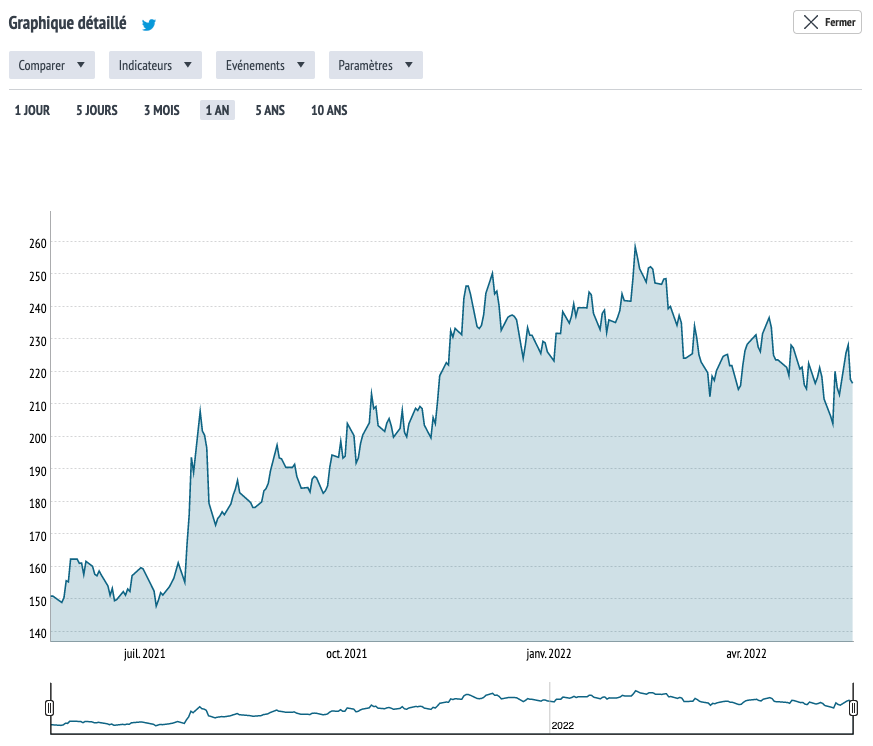The image size is (873, 746).
Task: Select the 1 JOUR time range
Action: [x=32, y=110]
